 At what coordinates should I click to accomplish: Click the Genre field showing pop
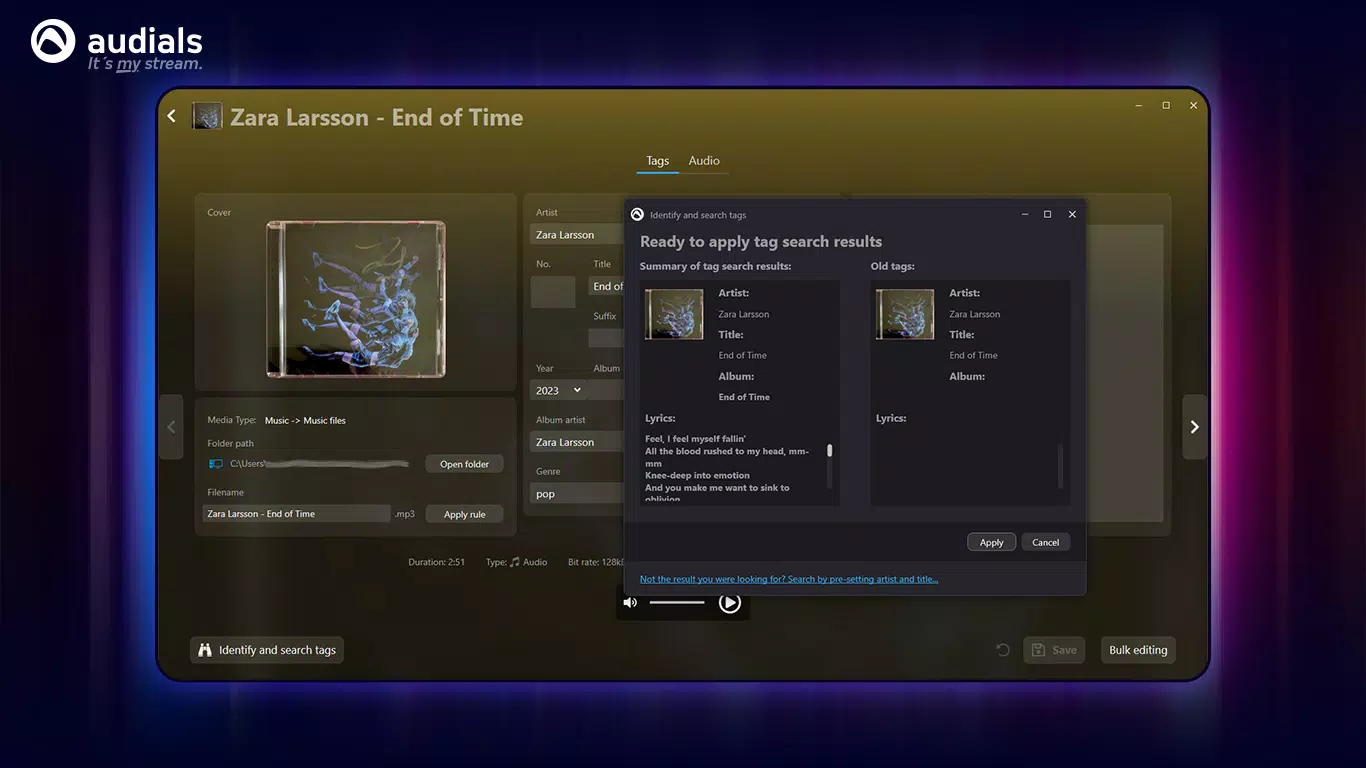pos(577,494)
